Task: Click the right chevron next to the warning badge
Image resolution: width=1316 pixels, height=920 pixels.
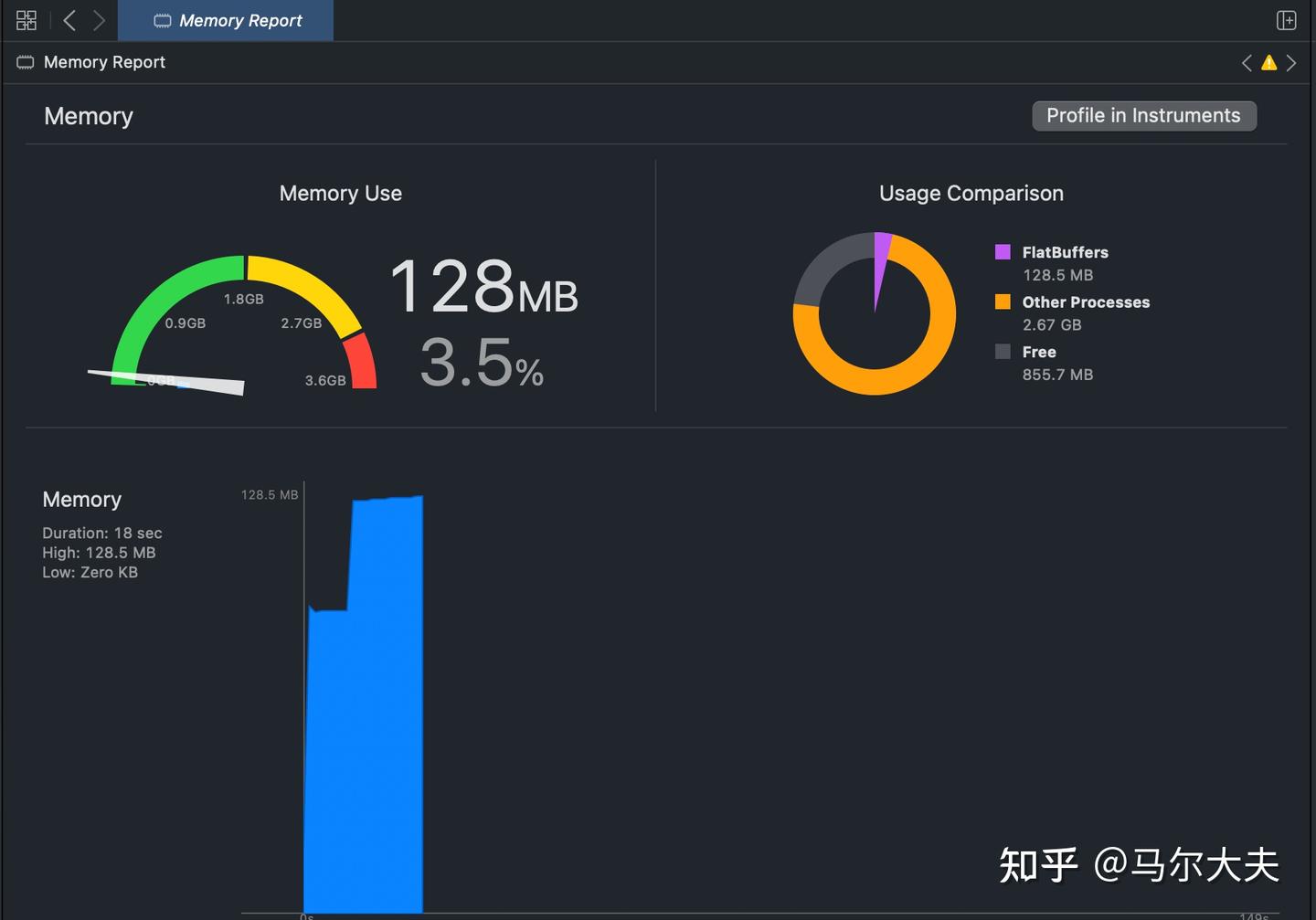Action: [1291, 62]
